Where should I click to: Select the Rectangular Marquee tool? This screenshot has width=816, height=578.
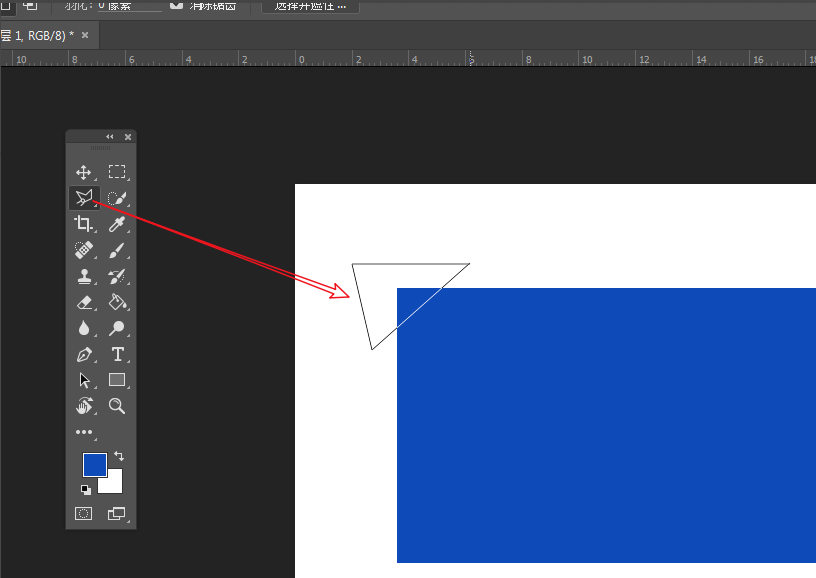coord(117,172)
